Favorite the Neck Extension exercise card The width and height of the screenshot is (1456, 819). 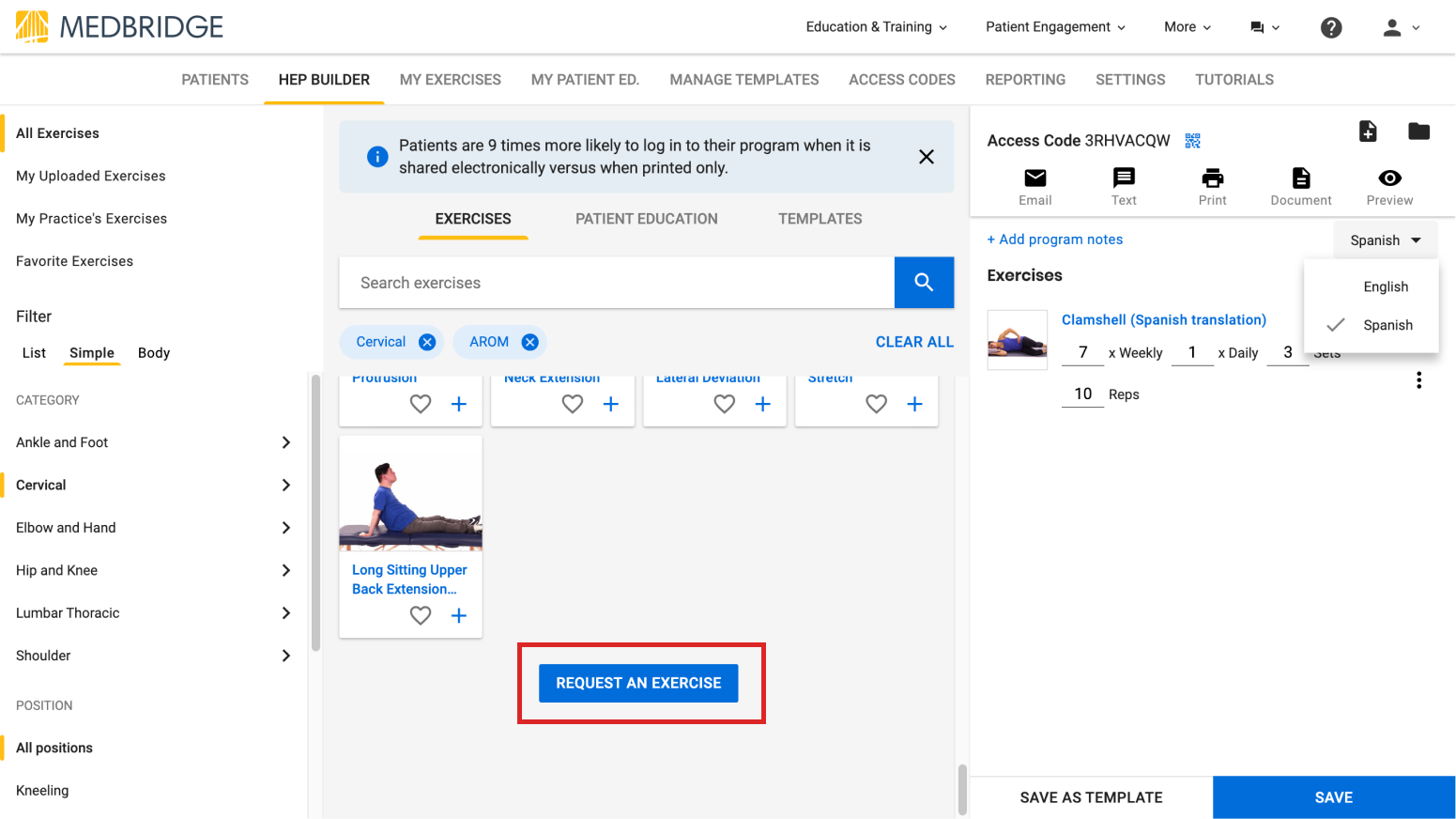tap(573, 404)
